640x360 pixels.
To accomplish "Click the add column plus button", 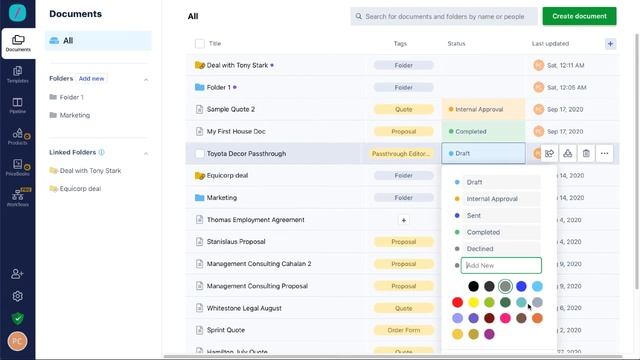I will (x=610, y=44).
